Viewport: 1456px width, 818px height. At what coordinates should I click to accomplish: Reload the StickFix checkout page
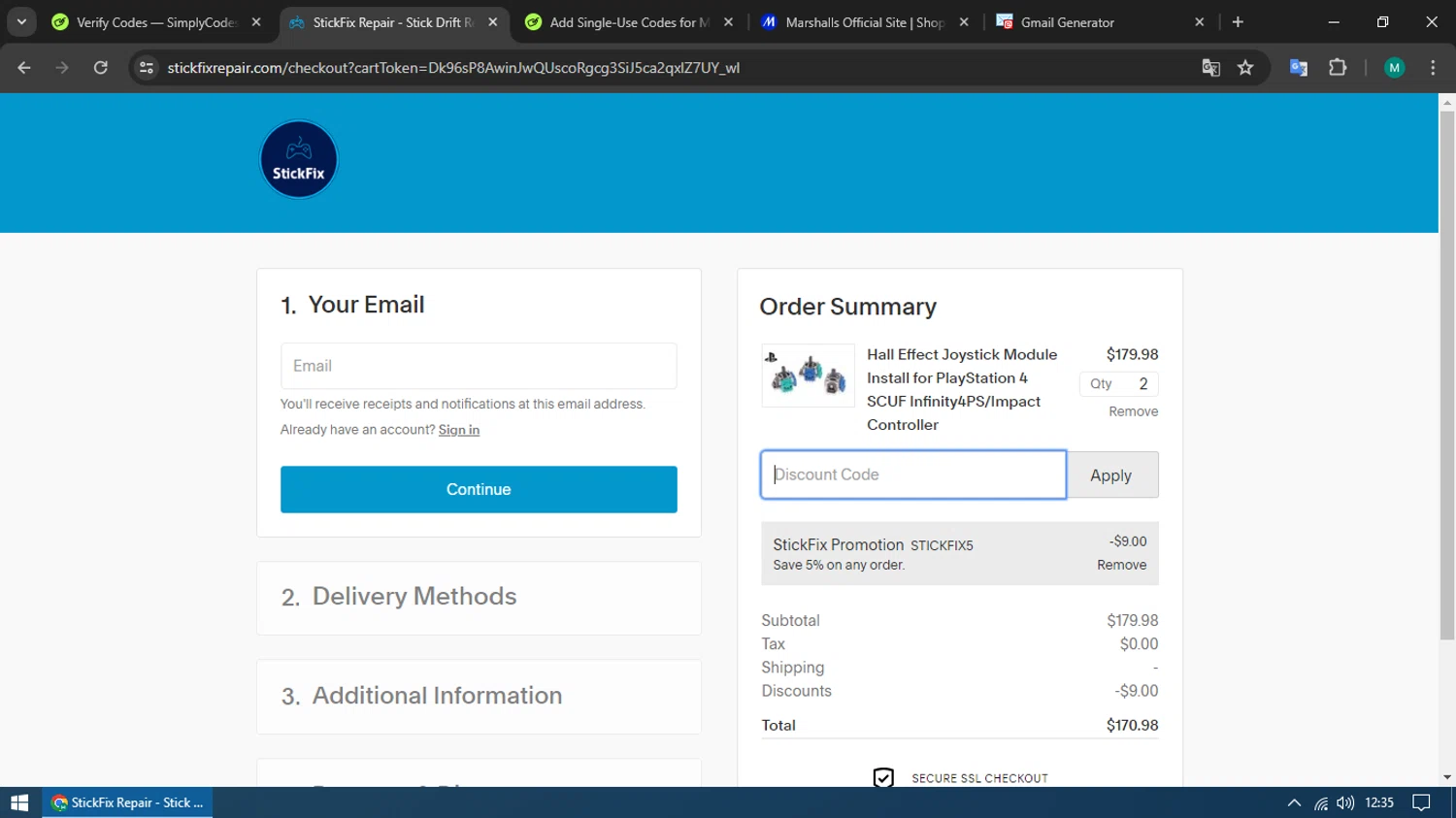101,68
